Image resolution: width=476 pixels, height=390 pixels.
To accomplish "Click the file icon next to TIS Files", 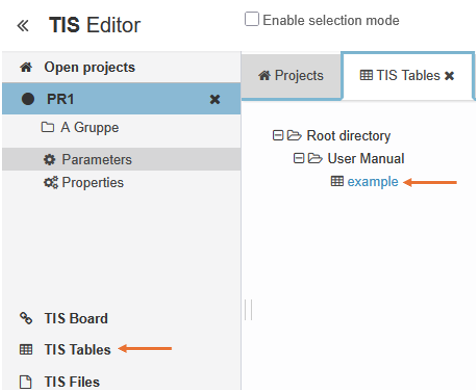I will coord(26,382).
